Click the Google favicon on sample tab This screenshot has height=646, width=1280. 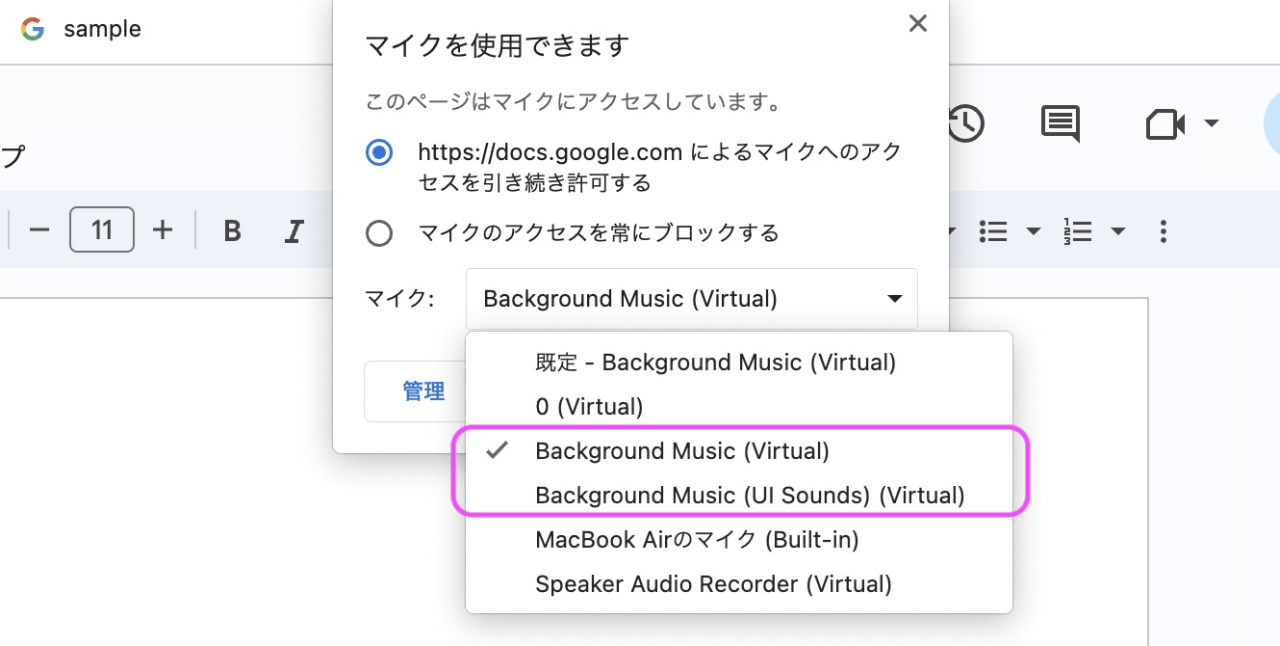[x=33, y=29]
